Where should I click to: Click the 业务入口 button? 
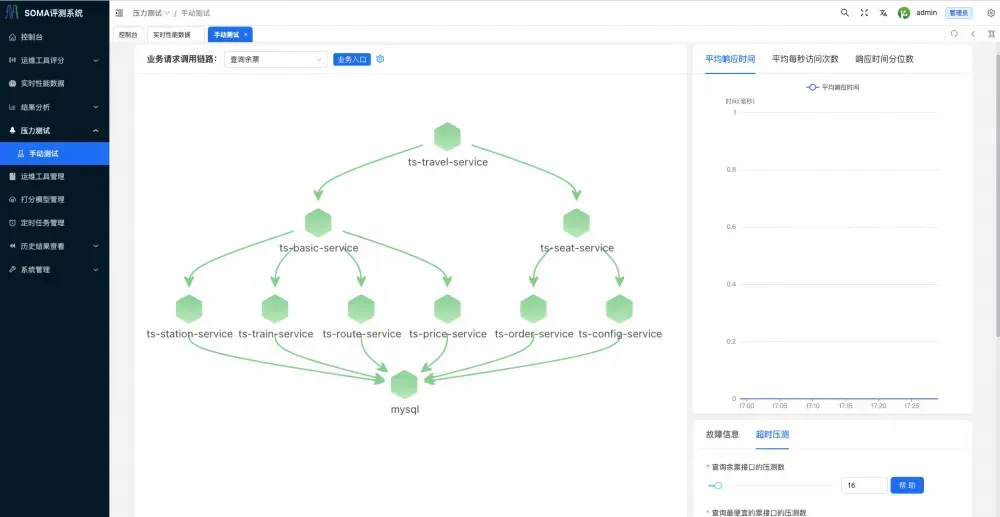(x=352, y=59)
